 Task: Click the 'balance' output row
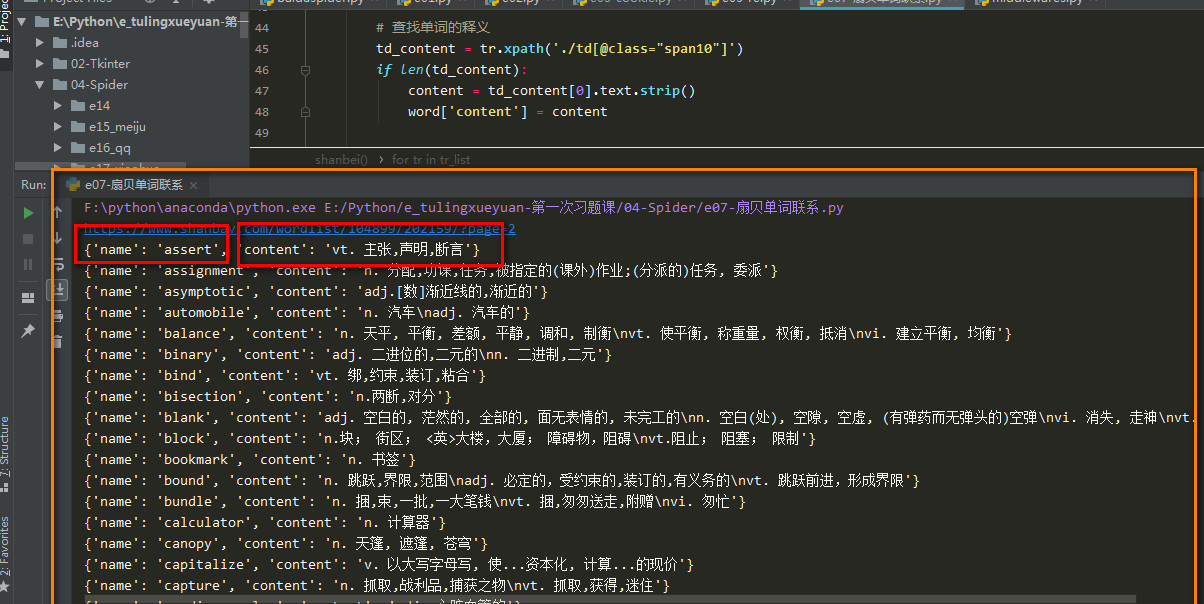pos(548,333)
